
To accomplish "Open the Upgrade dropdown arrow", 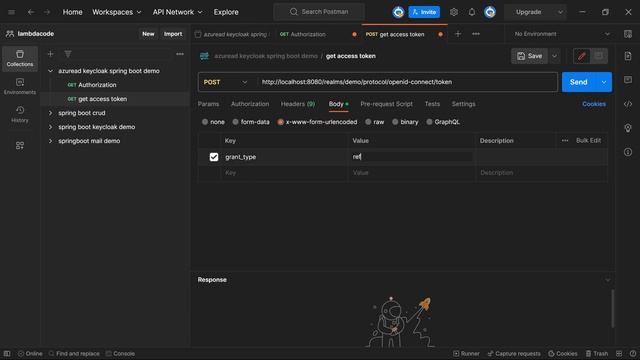I will tap(560, 12).
